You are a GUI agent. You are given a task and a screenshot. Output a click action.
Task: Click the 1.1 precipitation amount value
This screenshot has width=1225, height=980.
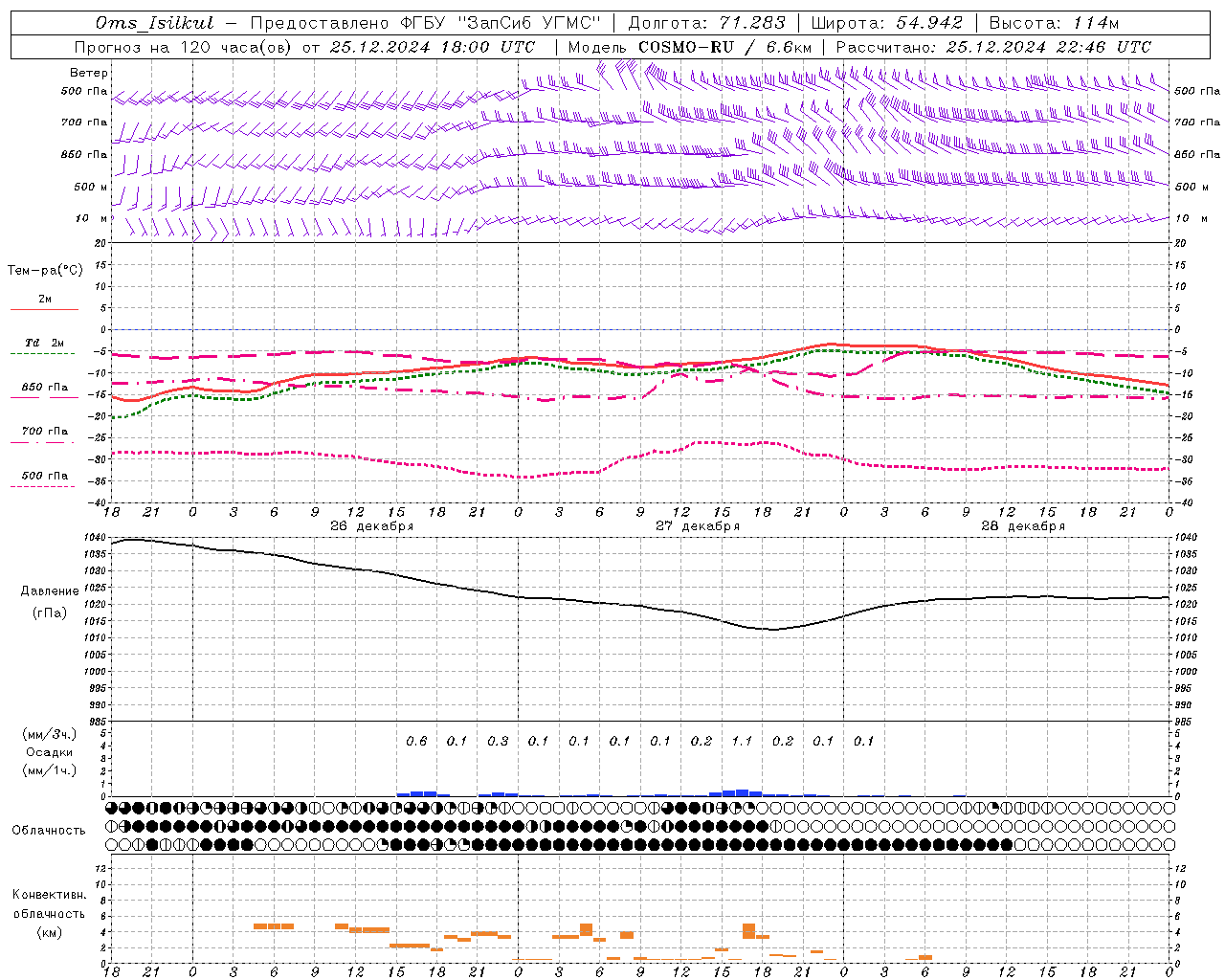pyautogui.click(x=742, y=741)
